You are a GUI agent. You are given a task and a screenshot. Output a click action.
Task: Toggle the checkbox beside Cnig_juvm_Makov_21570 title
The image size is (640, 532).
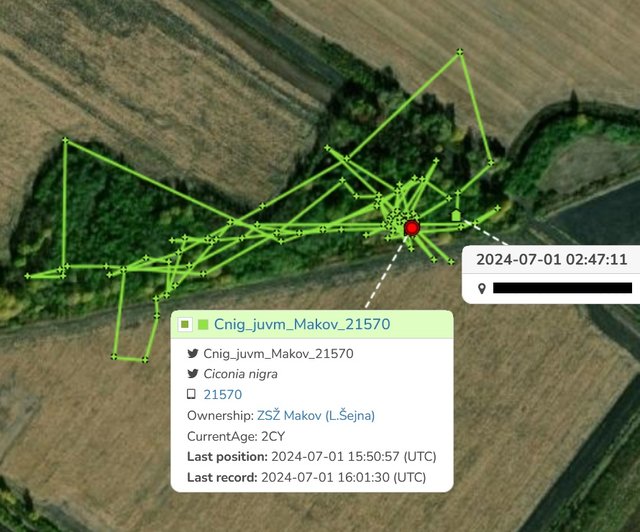pyautogui.click(x=185, y=325)
